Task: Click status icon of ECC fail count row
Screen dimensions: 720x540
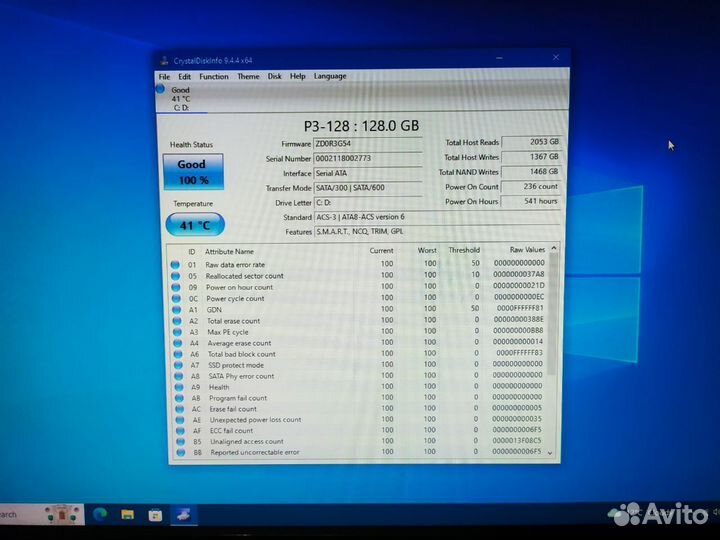Action: click(x=180, y=431)
